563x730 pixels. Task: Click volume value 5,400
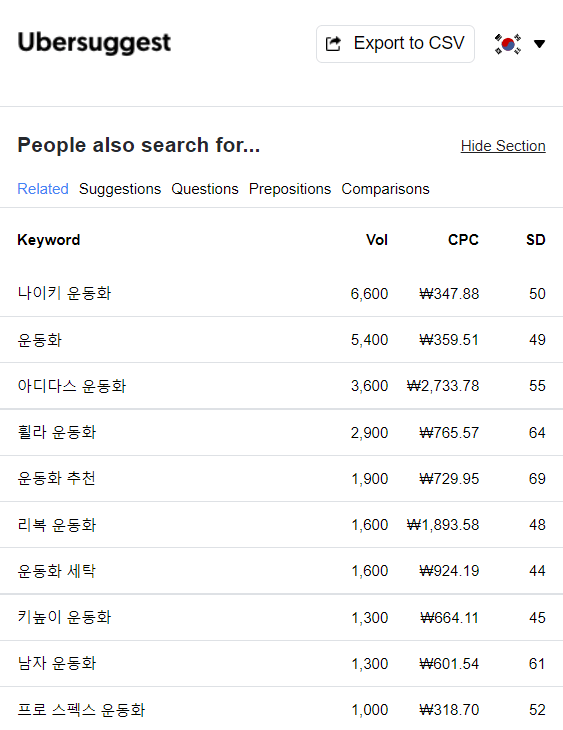coord(369,340)
